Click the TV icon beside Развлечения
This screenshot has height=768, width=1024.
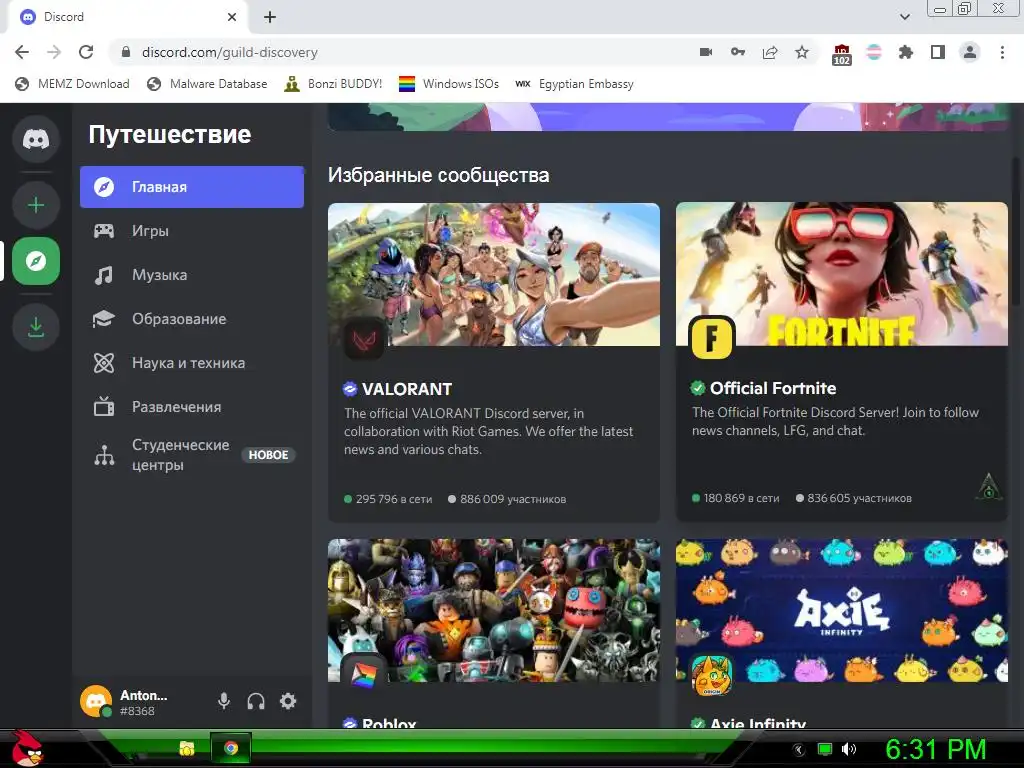(x=104, y=407)
